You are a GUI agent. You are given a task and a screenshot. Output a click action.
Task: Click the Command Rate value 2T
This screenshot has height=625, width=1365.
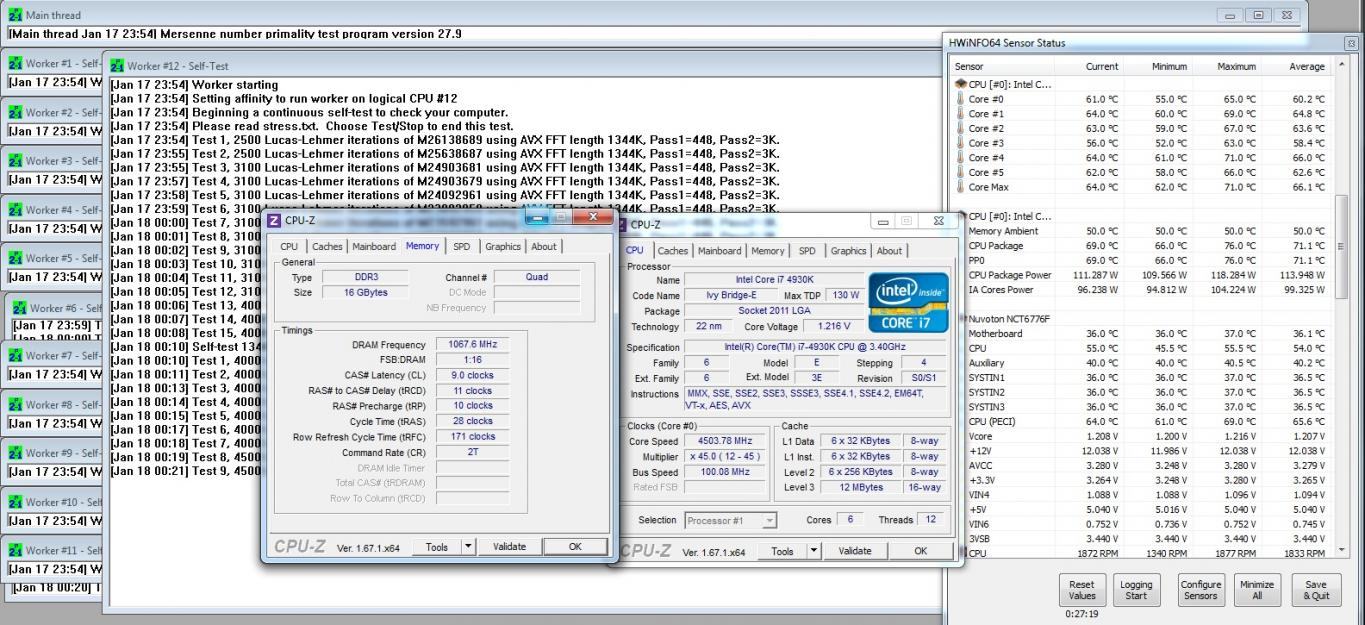pos(473,452)
